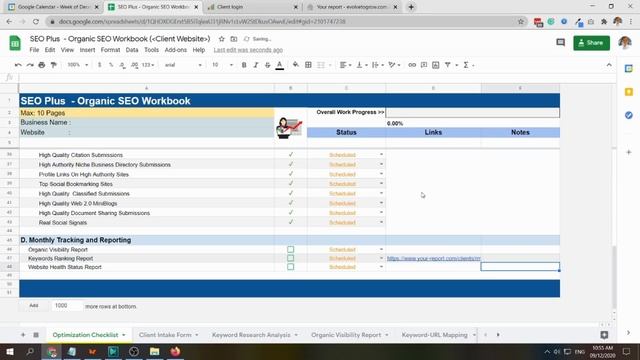Click the Print icon
This screenshot has height=360, width=640.
42,65
